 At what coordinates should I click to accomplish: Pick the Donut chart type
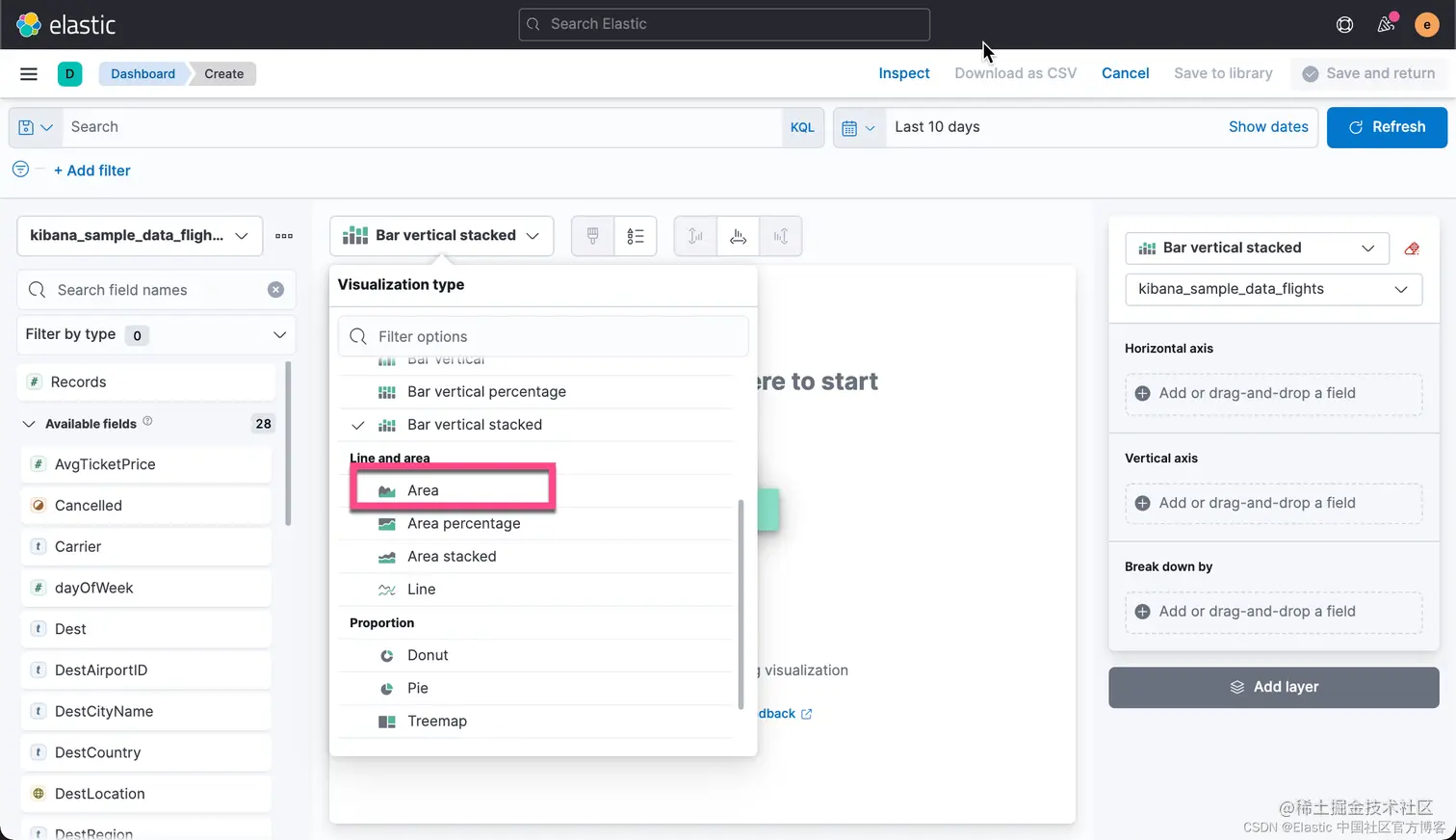[x=535, y=655]
